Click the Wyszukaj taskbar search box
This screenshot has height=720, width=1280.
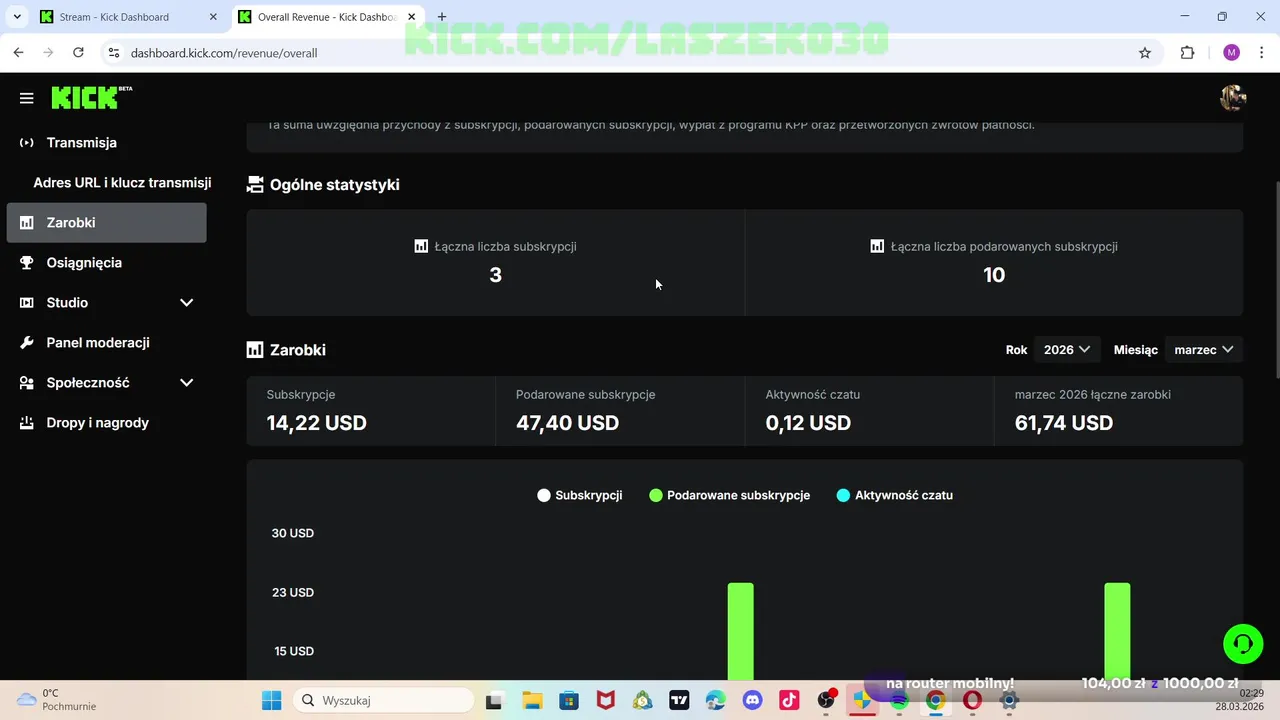384,700
